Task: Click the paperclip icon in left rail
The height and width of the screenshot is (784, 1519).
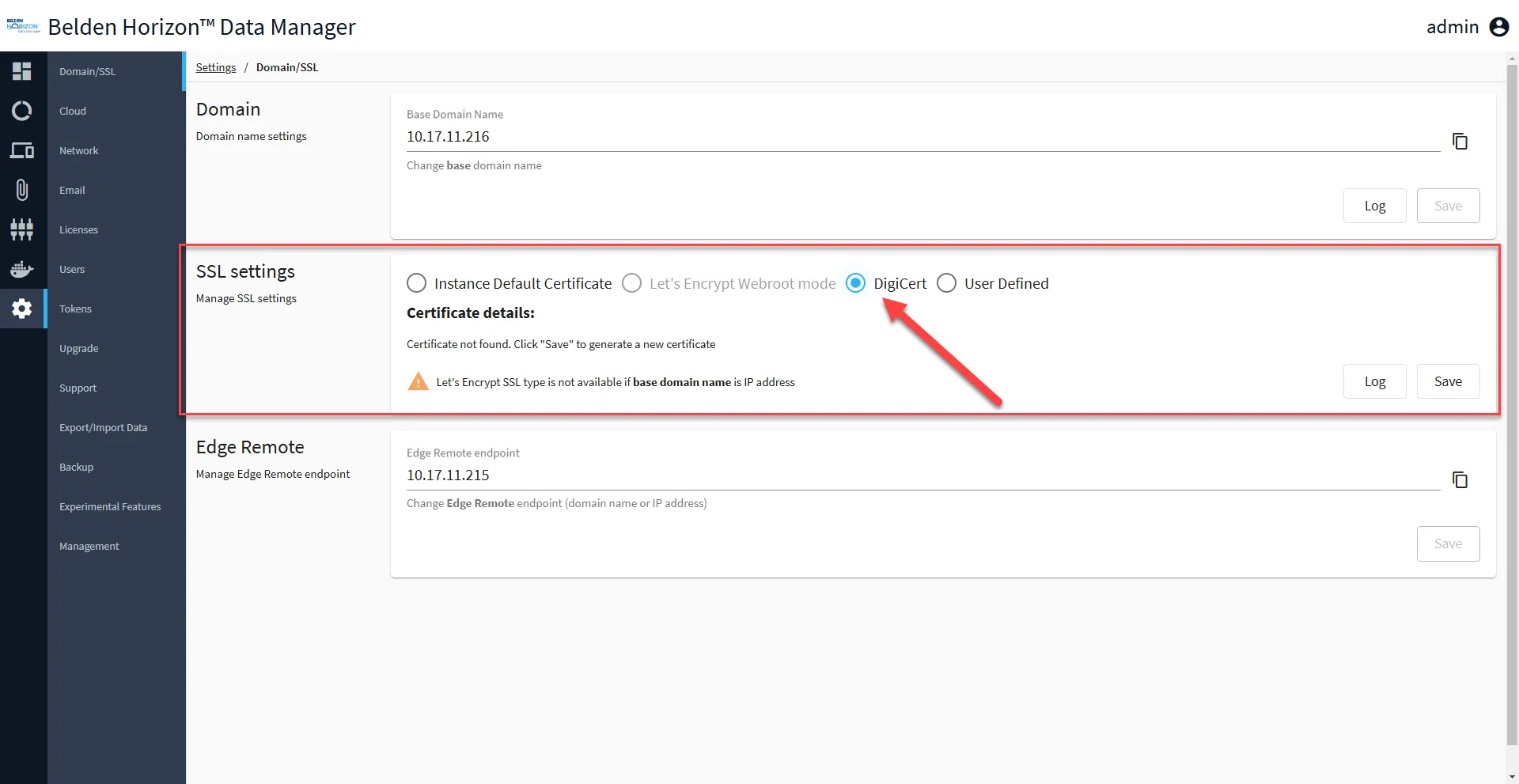Action: coord(22,190)
